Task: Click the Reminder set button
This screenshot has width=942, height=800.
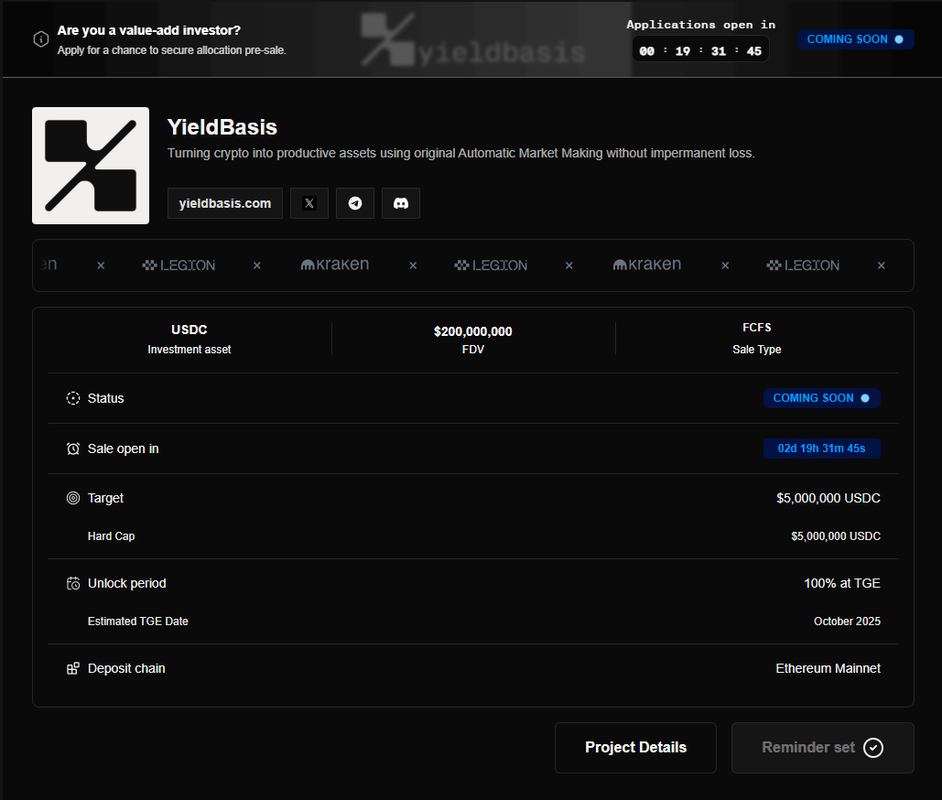Action: (822, 748)
